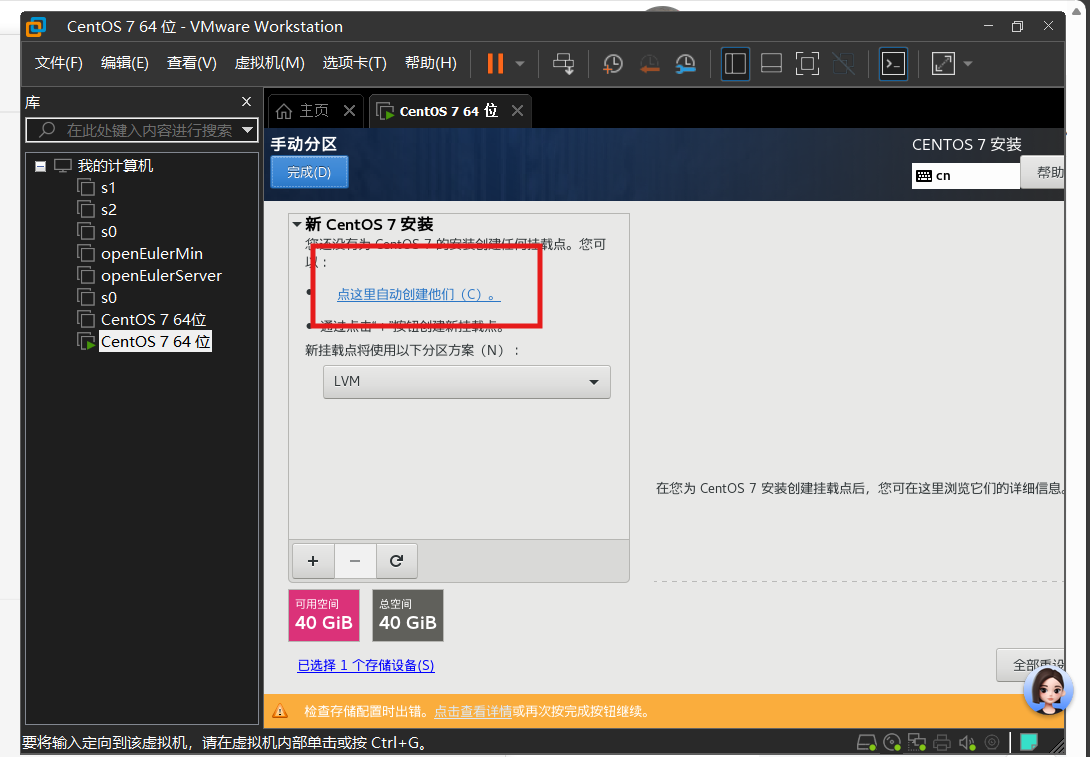The height and width of the screenshot is (757, 1090).
Task: Click the hard disk status icon
Action: pos(865,743)
